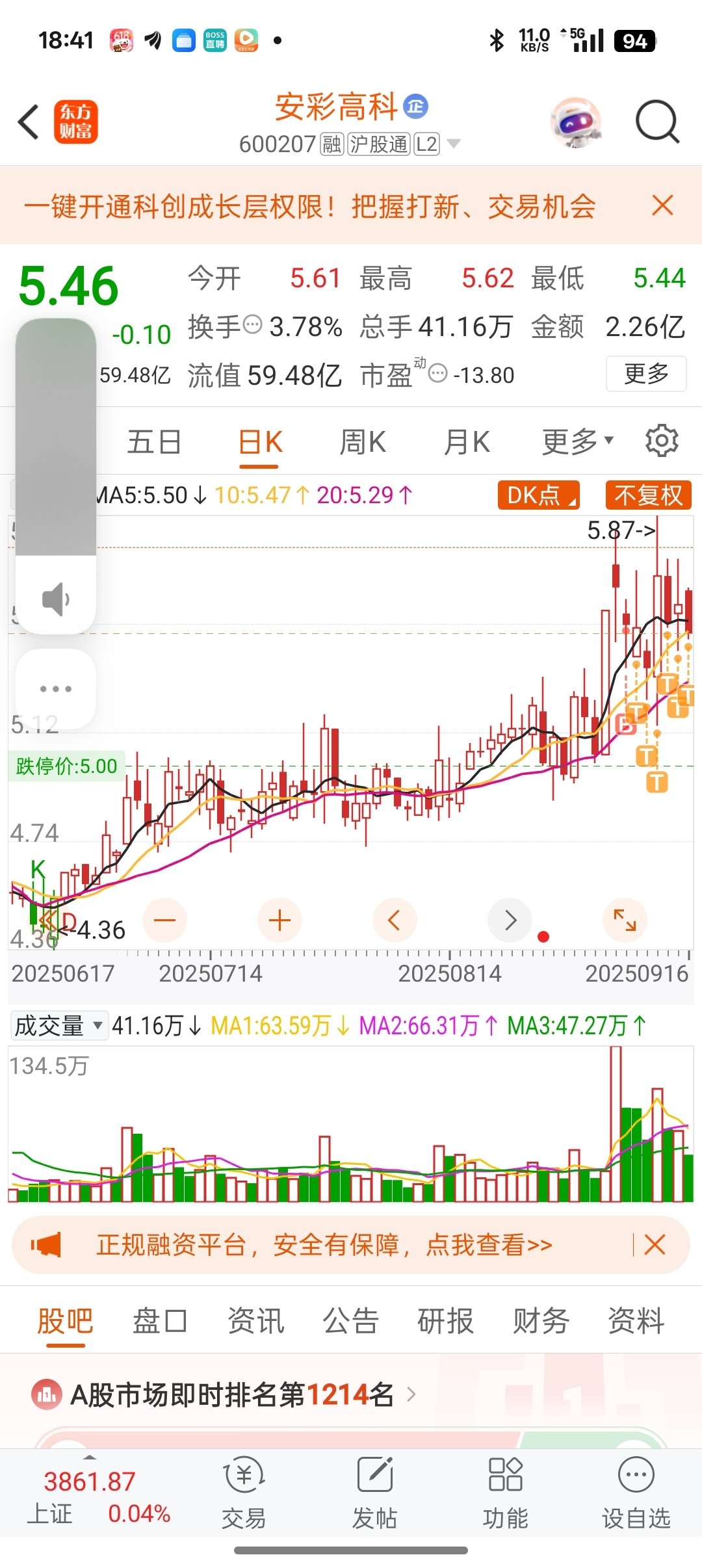Open the 成交量 indicator dropdown
702x1568 pixels.
(58, 1026)
